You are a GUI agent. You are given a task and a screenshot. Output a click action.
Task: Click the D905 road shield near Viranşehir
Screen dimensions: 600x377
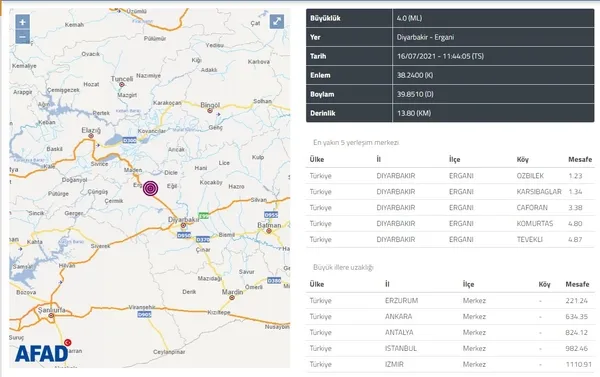tap(144, 314)
